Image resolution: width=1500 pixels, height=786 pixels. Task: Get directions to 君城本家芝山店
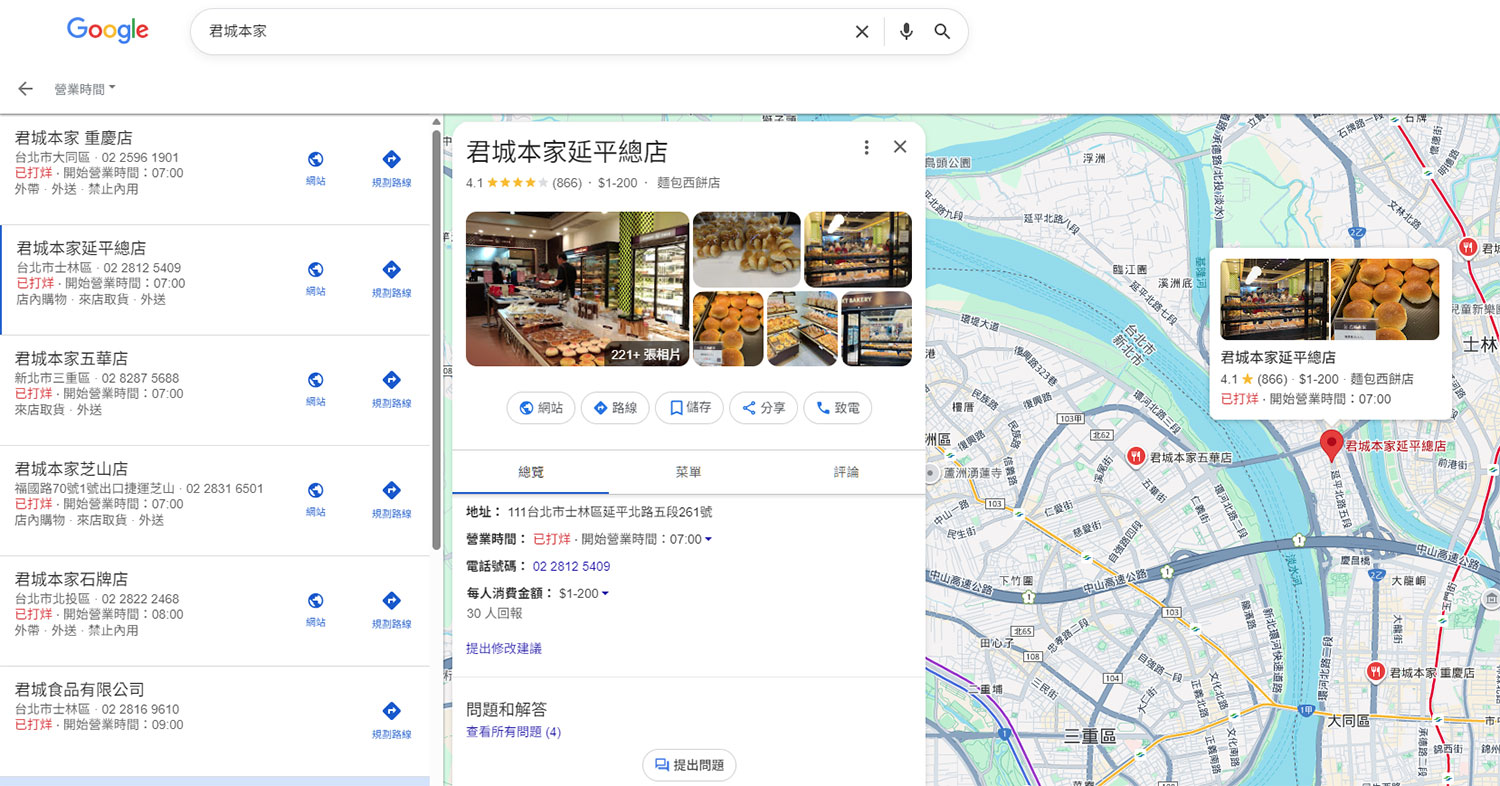coord(392,499)
